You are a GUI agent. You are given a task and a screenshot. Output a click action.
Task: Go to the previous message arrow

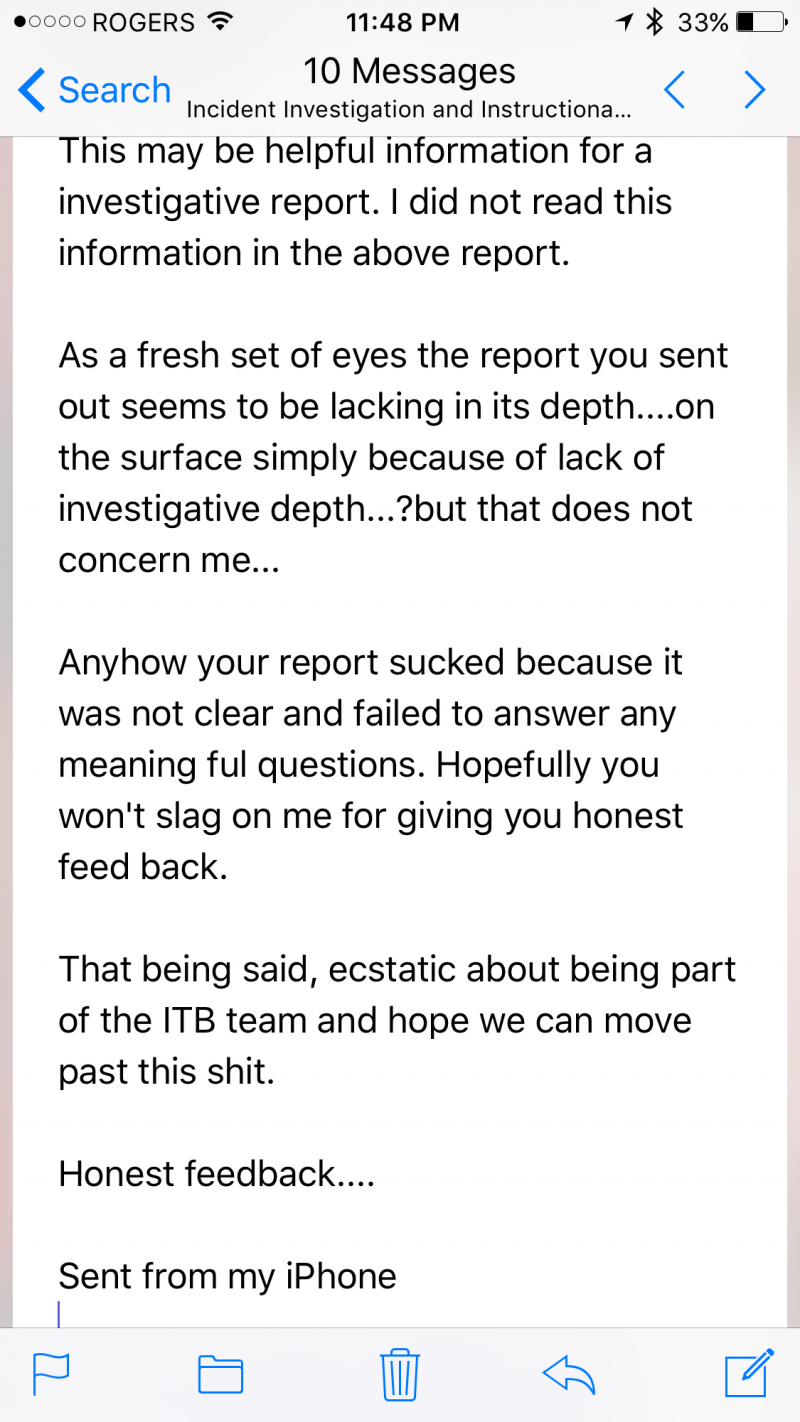[x=675, y=91]
